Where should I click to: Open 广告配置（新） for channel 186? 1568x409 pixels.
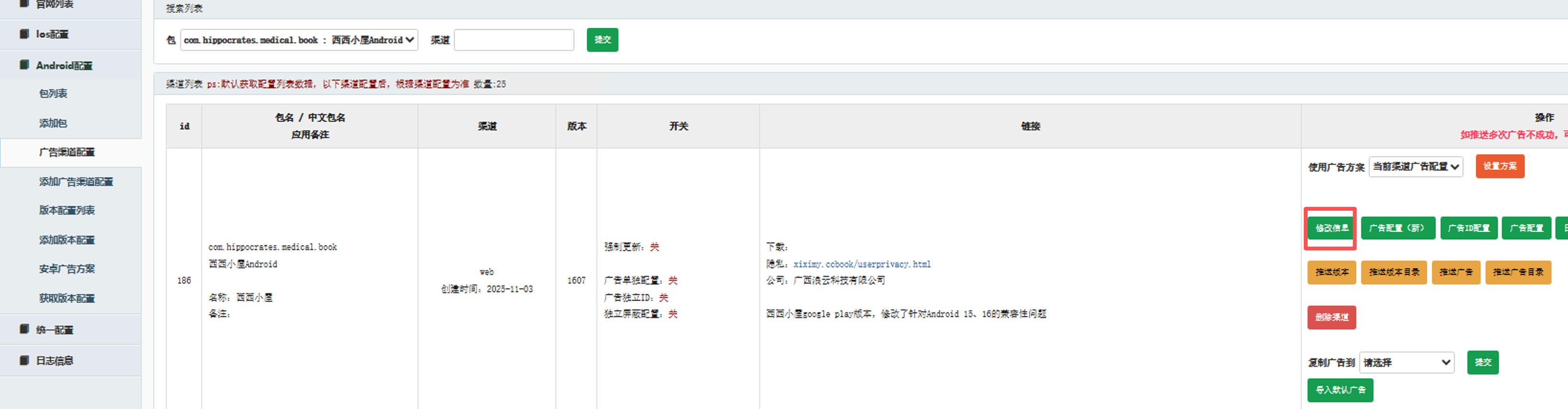click(1398, 228)
